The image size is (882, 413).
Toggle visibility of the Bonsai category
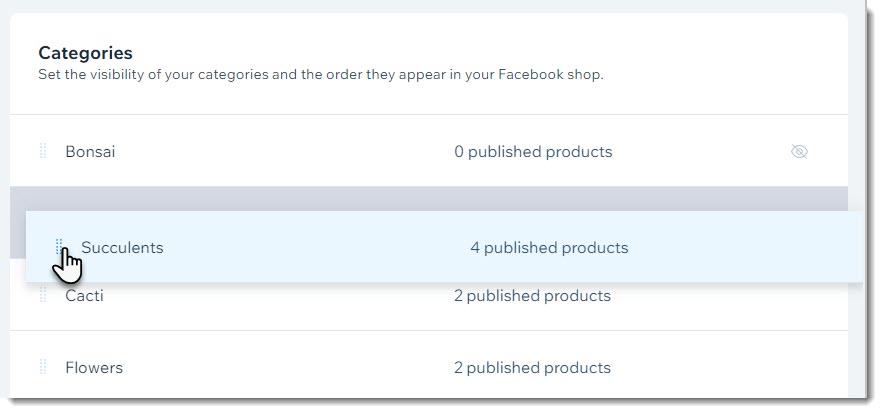[x=799, y=151]
